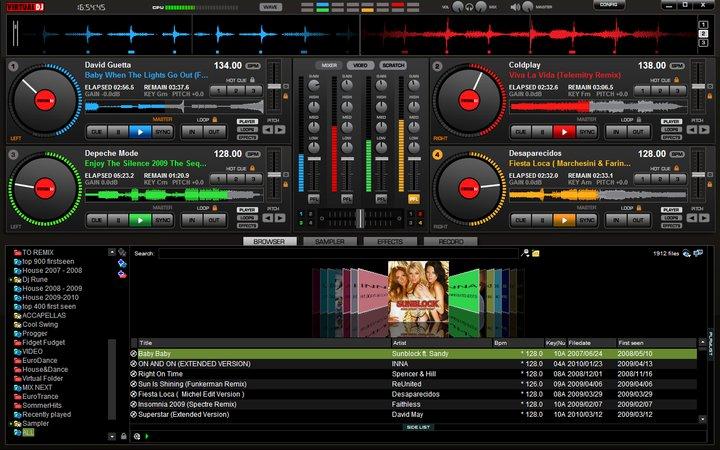The image size is (720, 450).
Task: Open the SIDE LIST panel below the tracklist
Action: click(418, 427)
